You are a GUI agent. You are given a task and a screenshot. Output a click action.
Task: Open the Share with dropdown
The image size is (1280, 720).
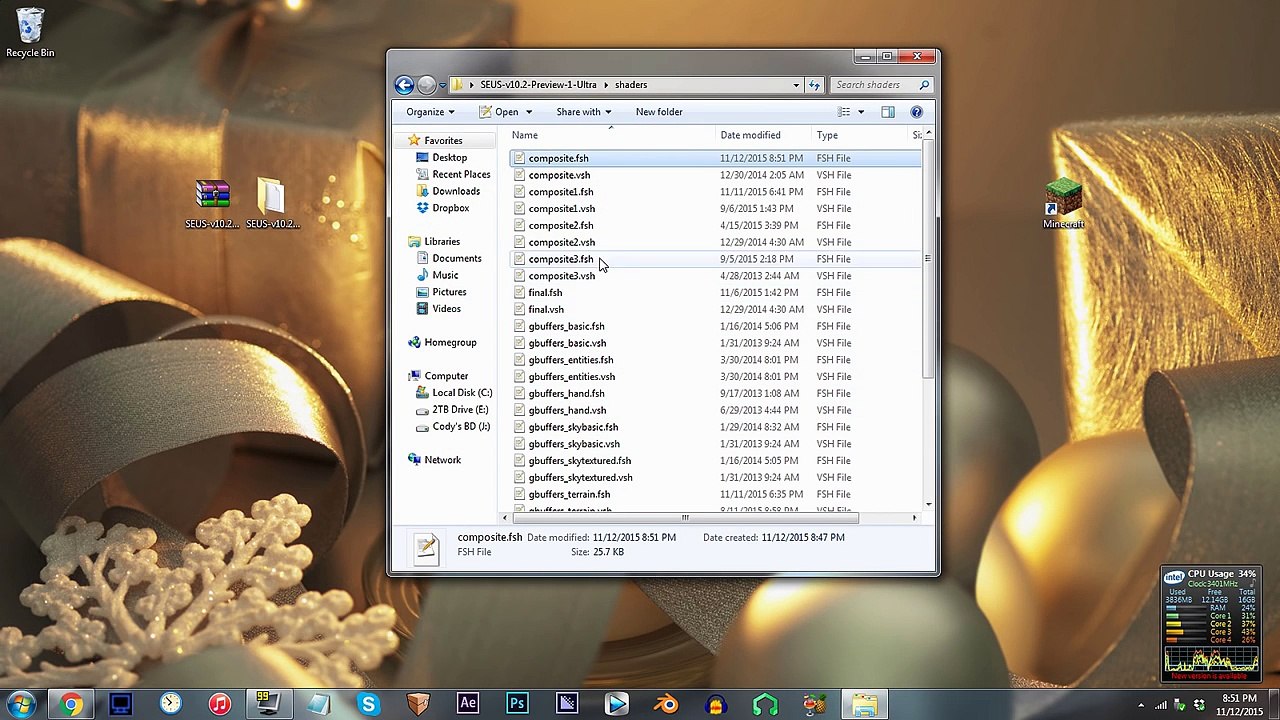(583, 112)
